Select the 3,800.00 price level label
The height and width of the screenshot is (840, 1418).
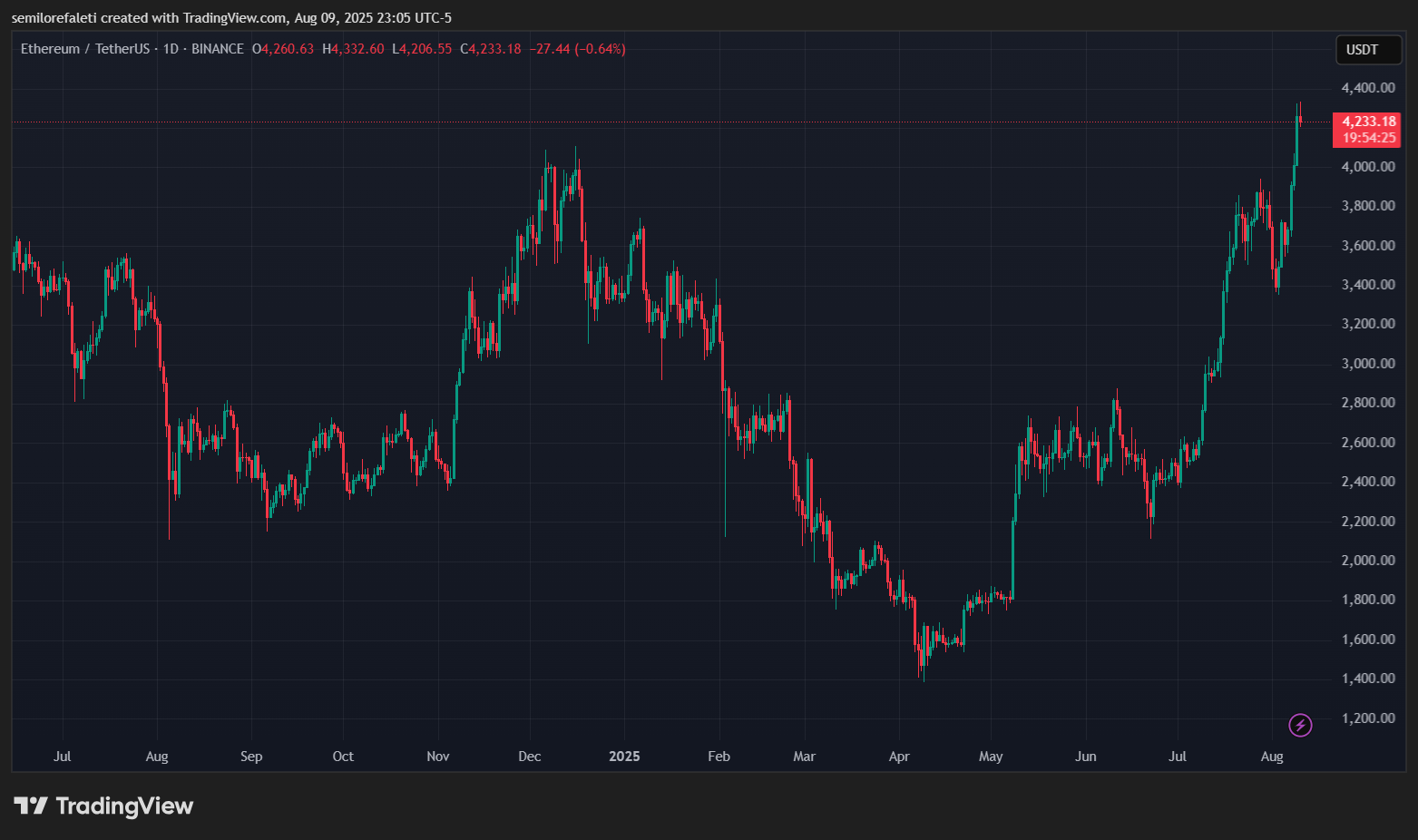(x=1368, y=206)
